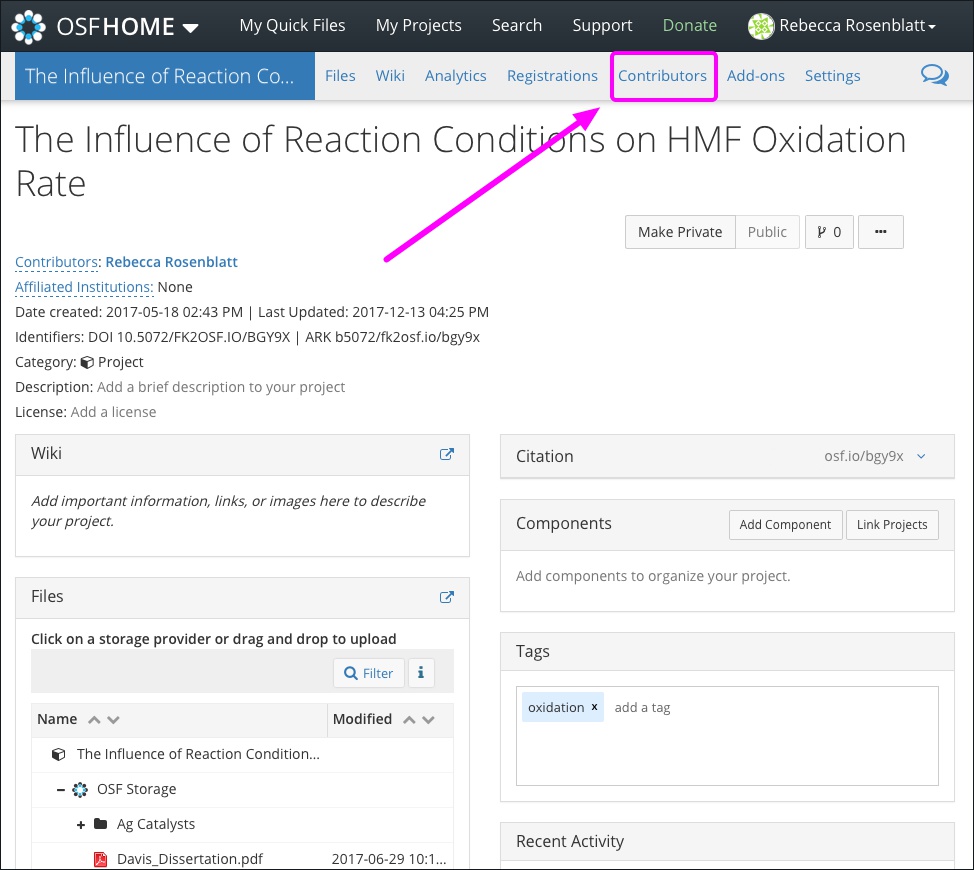Click the Make Private button
974x870 pixels.
click(680, 232)
